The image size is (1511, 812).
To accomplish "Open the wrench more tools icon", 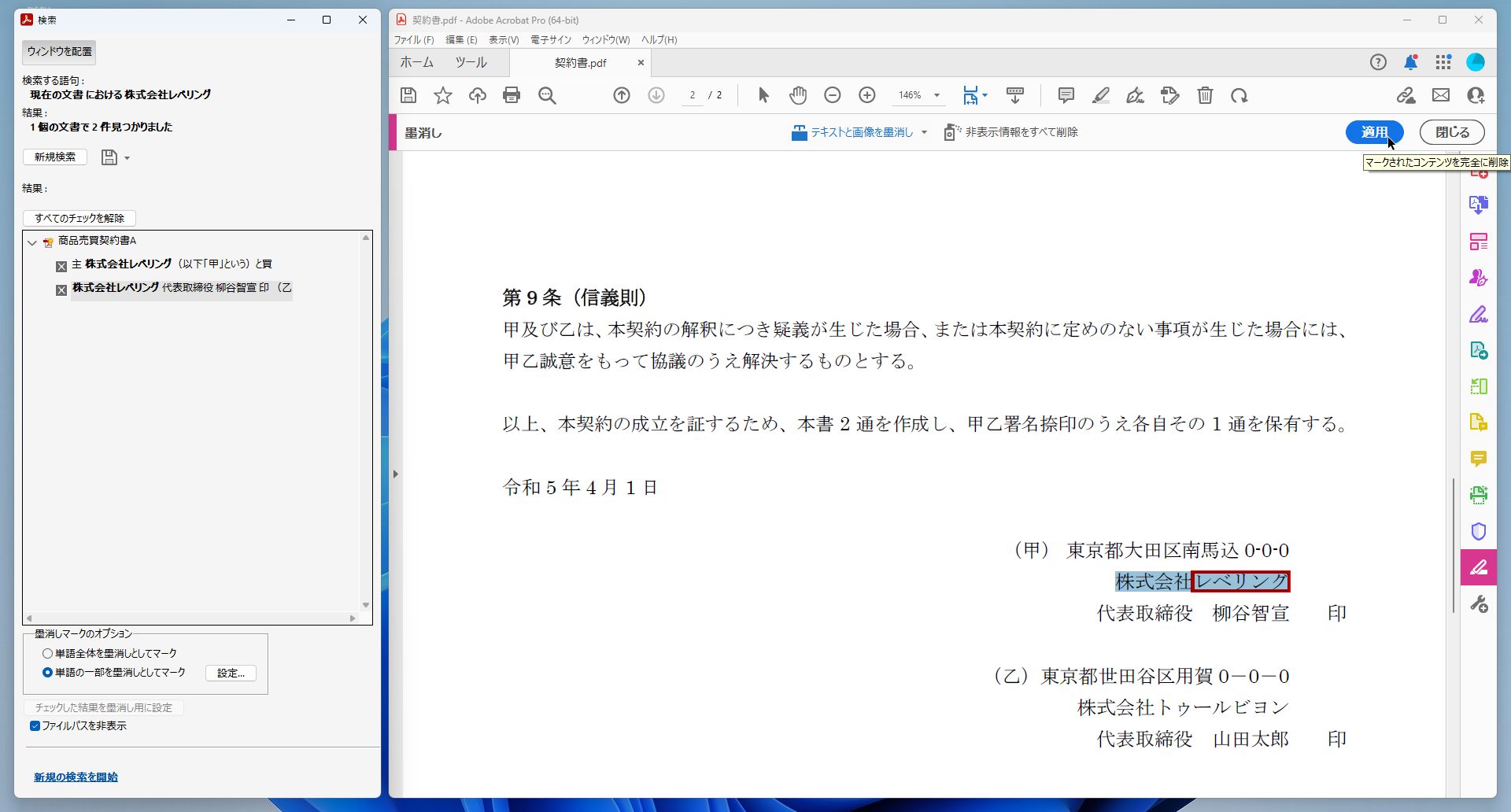I will click(1479, 603).
